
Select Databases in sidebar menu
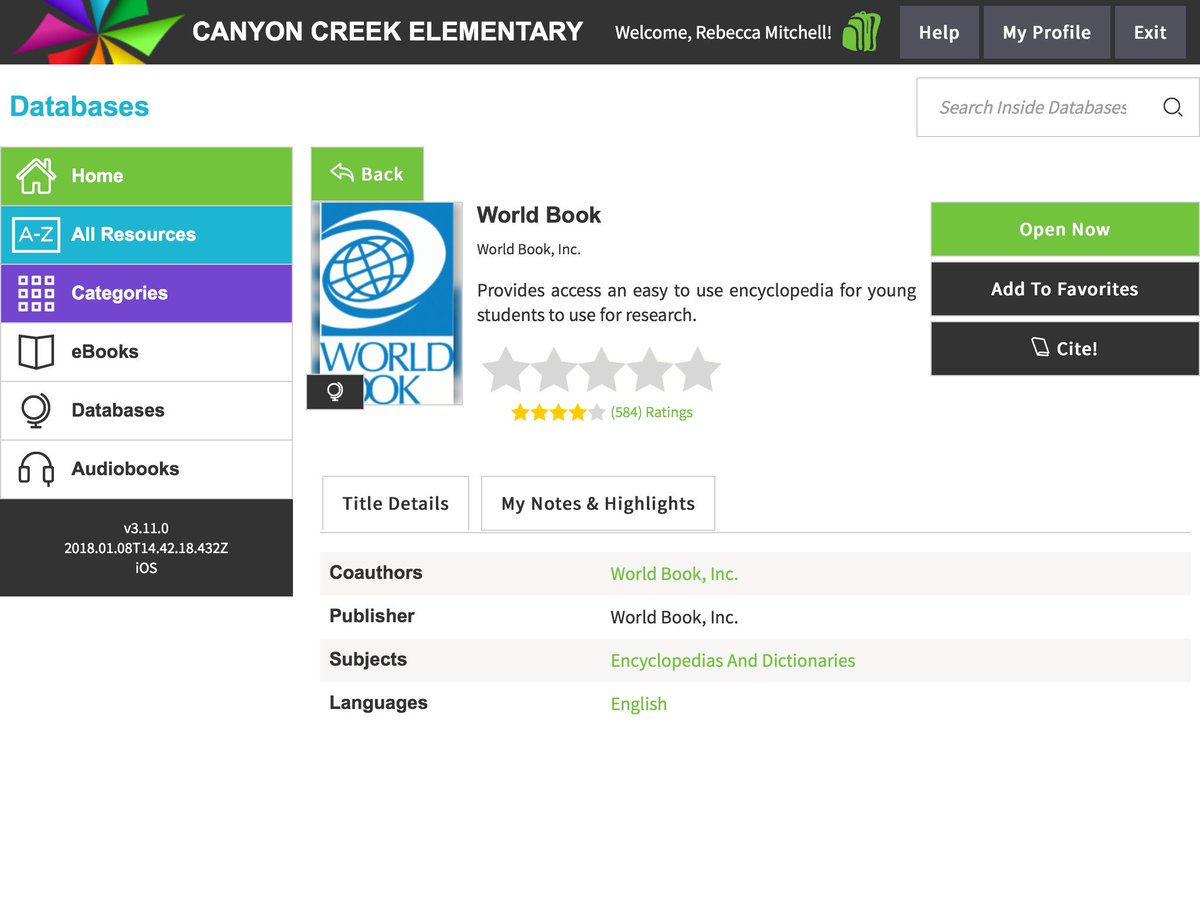tap(146, 410)
